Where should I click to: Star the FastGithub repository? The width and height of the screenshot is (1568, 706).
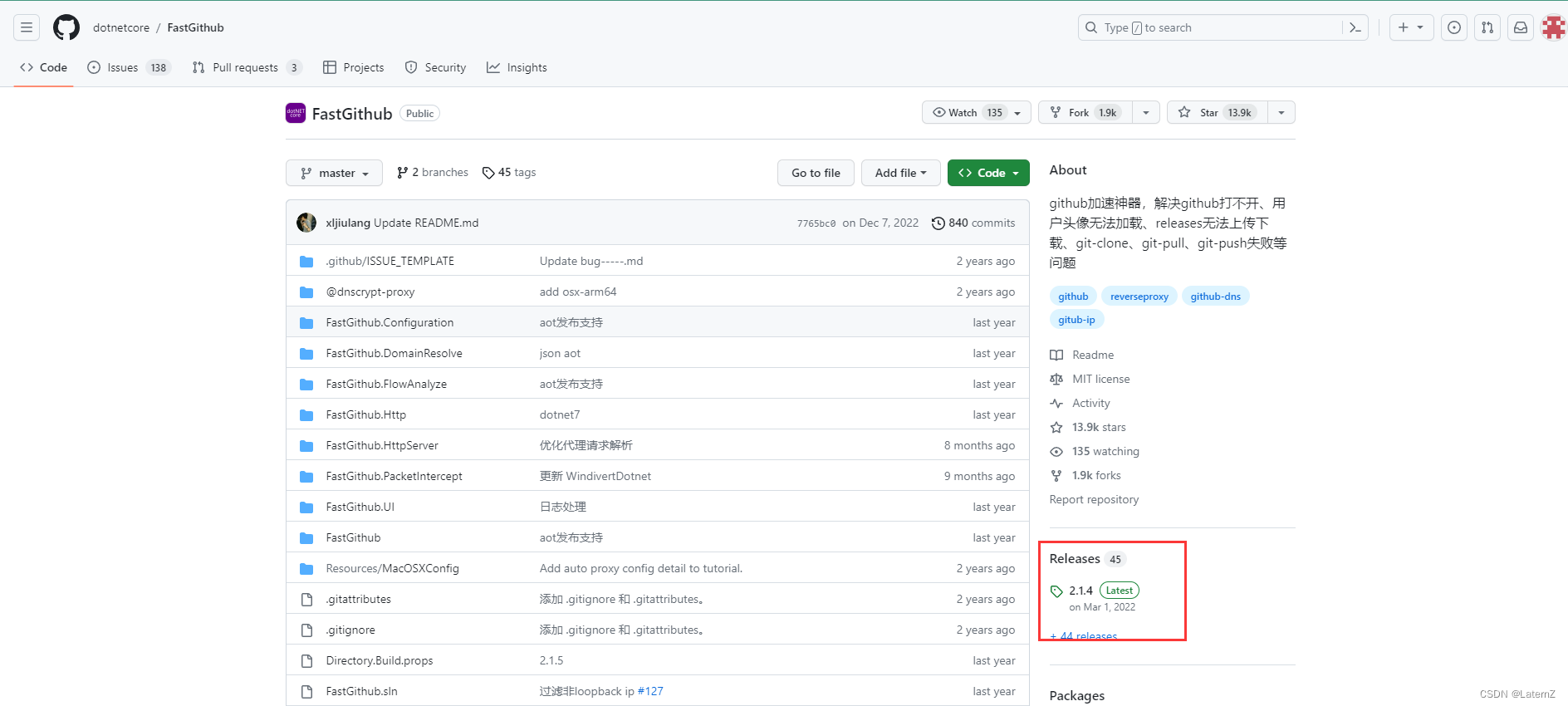[x=1218, y=112]
